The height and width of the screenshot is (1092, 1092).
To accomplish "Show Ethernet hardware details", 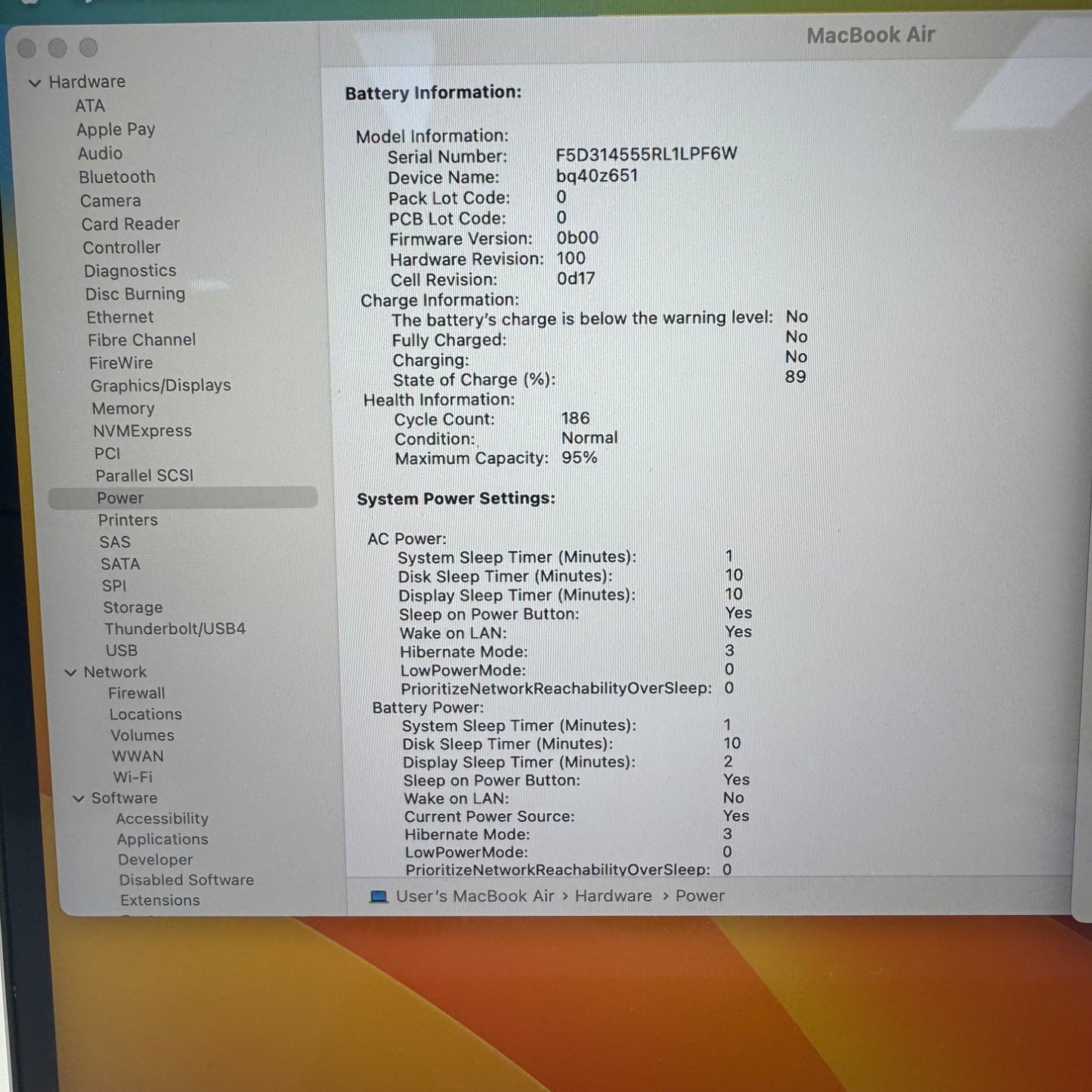I will click(120, 317).
